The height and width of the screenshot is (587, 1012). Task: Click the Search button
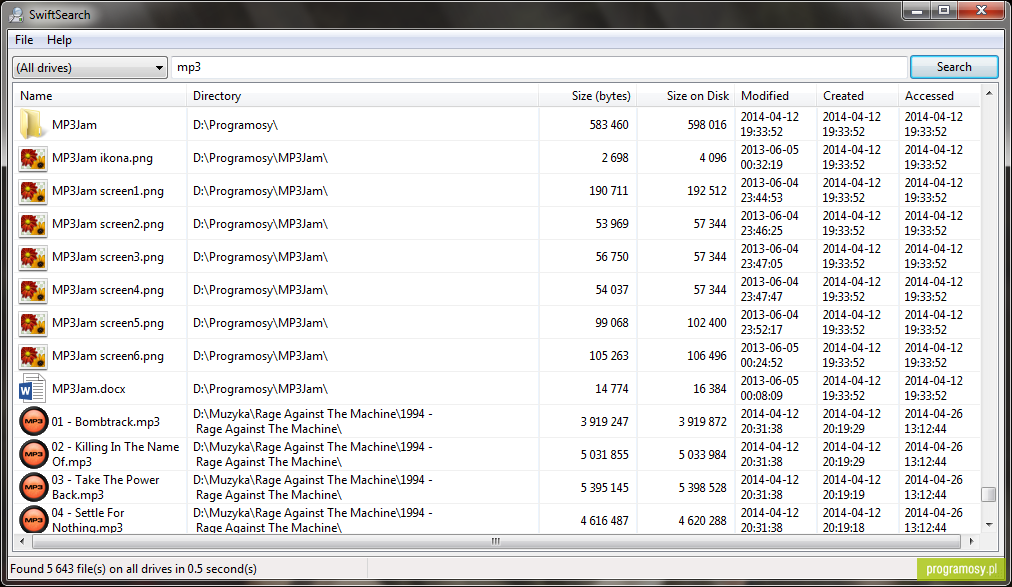tap(954, 67)
